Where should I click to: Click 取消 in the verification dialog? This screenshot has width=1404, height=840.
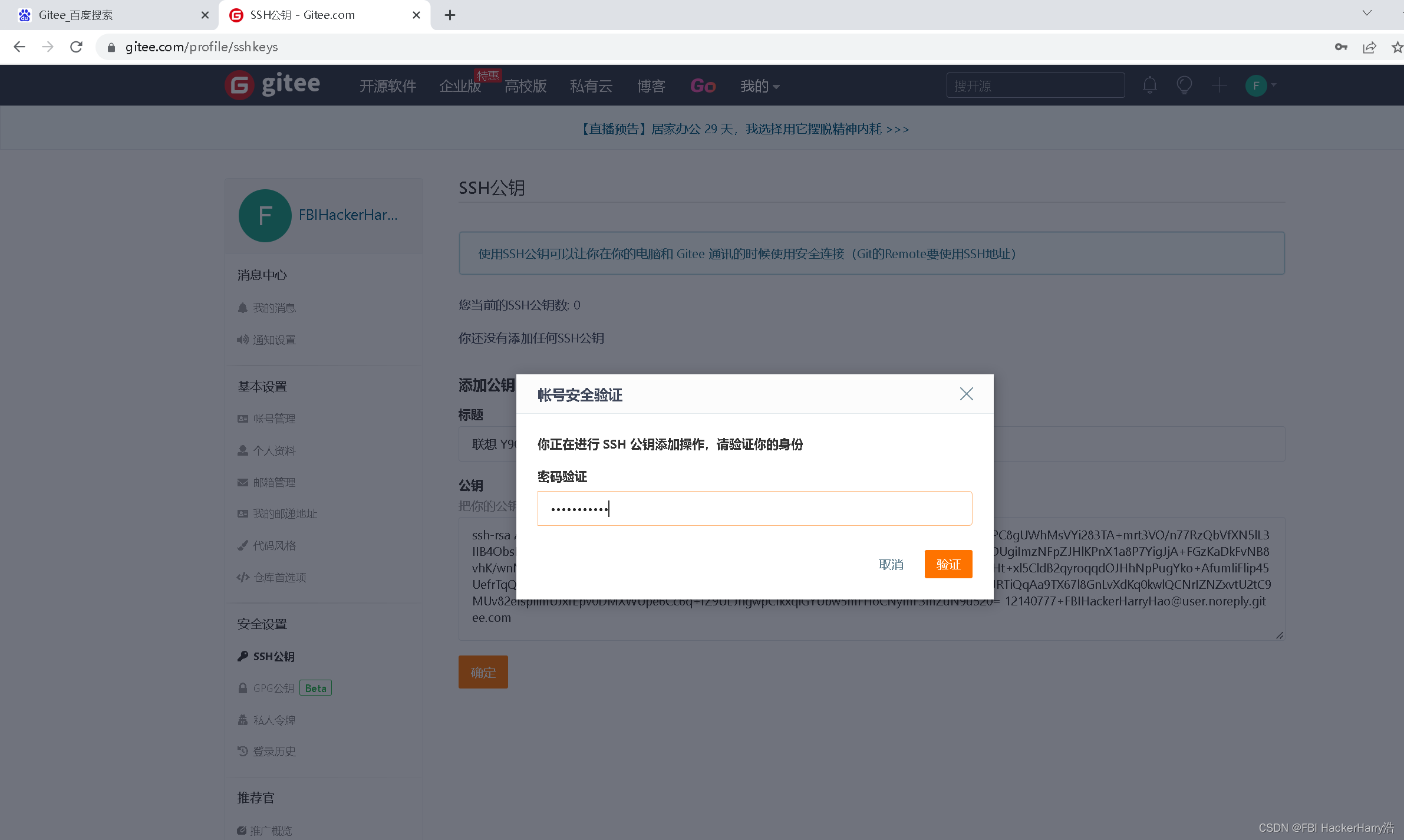(891, 564)
